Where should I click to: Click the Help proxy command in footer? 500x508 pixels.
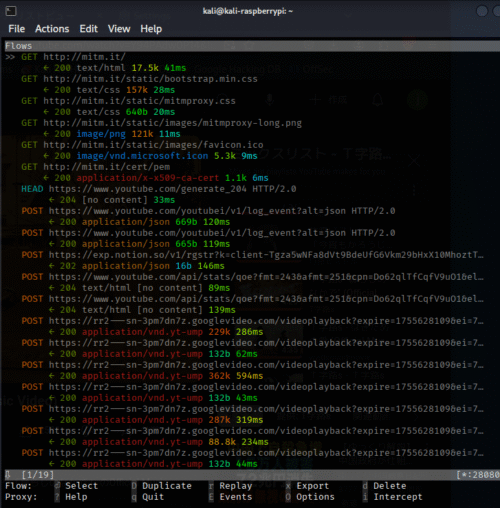tap(76, 497)
